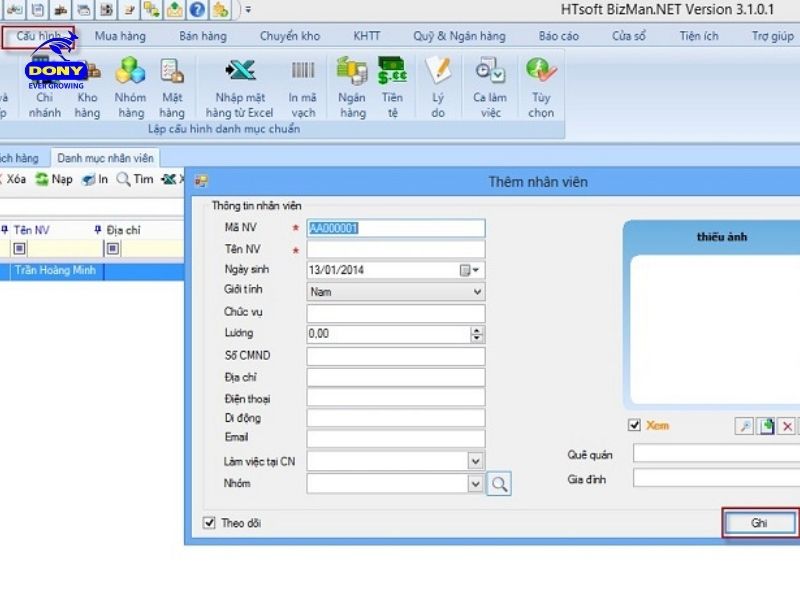Screen dimensions: 800x600
Task: Switch to the Danh mục nhân viên tab
Action: click(x=105, y=158)
